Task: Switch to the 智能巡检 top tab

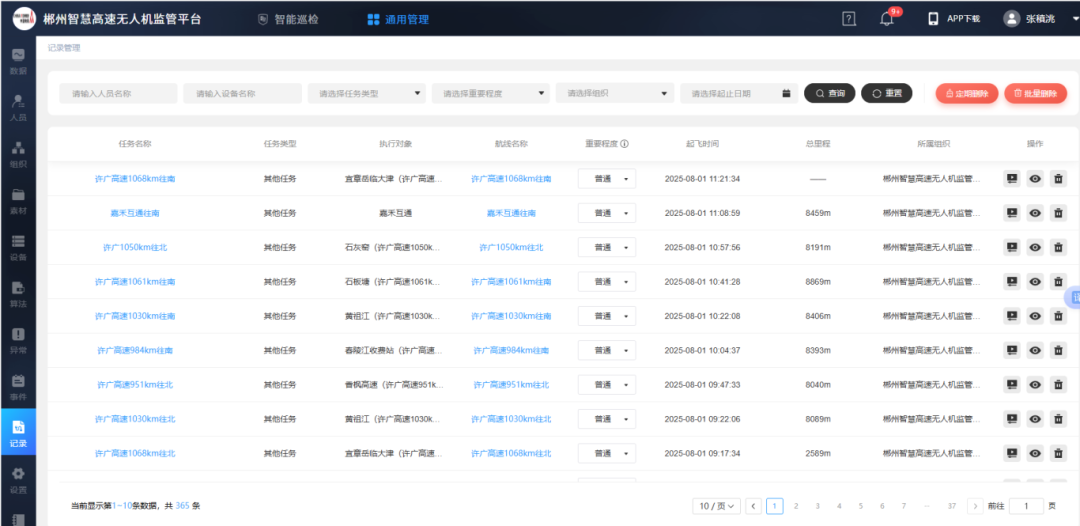Action: (287, 19)
